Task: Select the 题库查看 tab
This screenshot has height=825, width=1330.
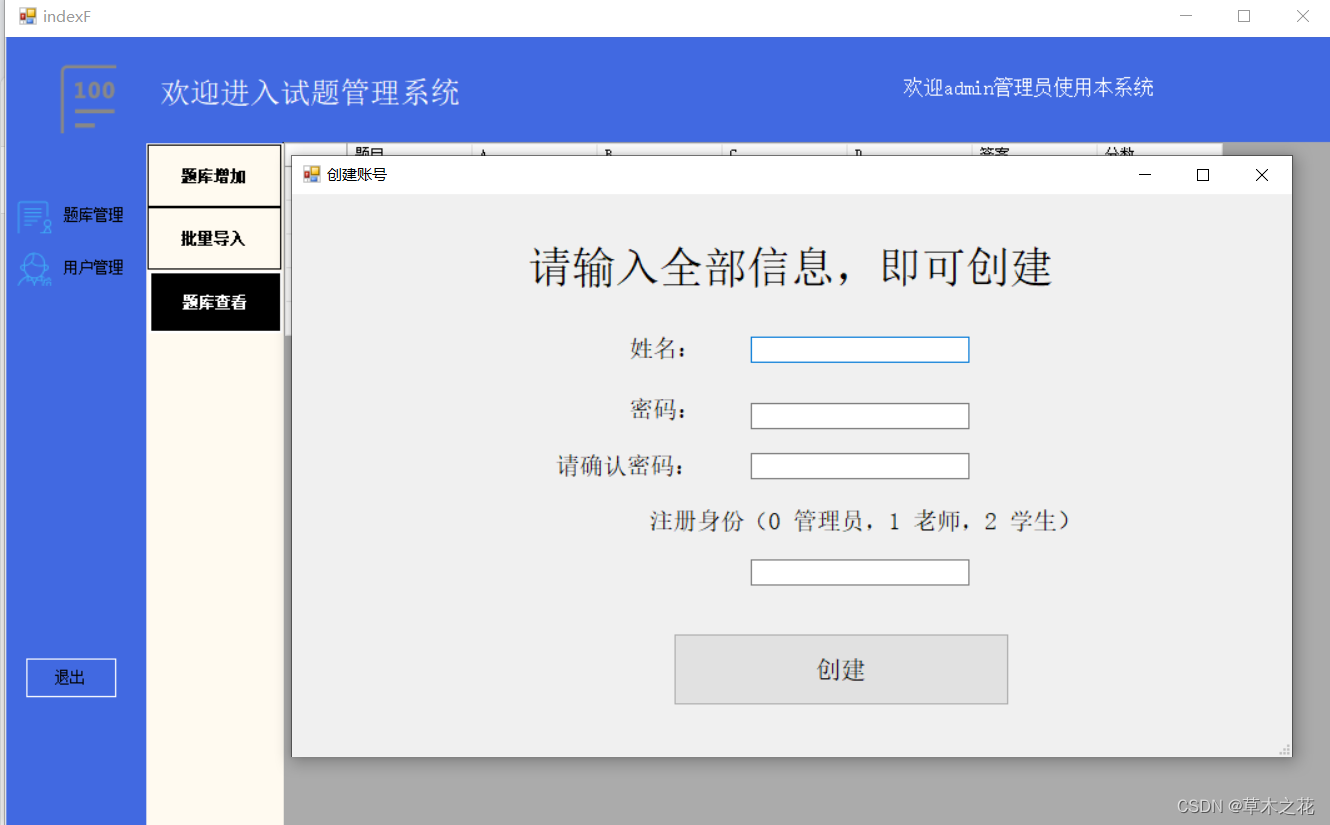Action: click(x=214, y=302)
